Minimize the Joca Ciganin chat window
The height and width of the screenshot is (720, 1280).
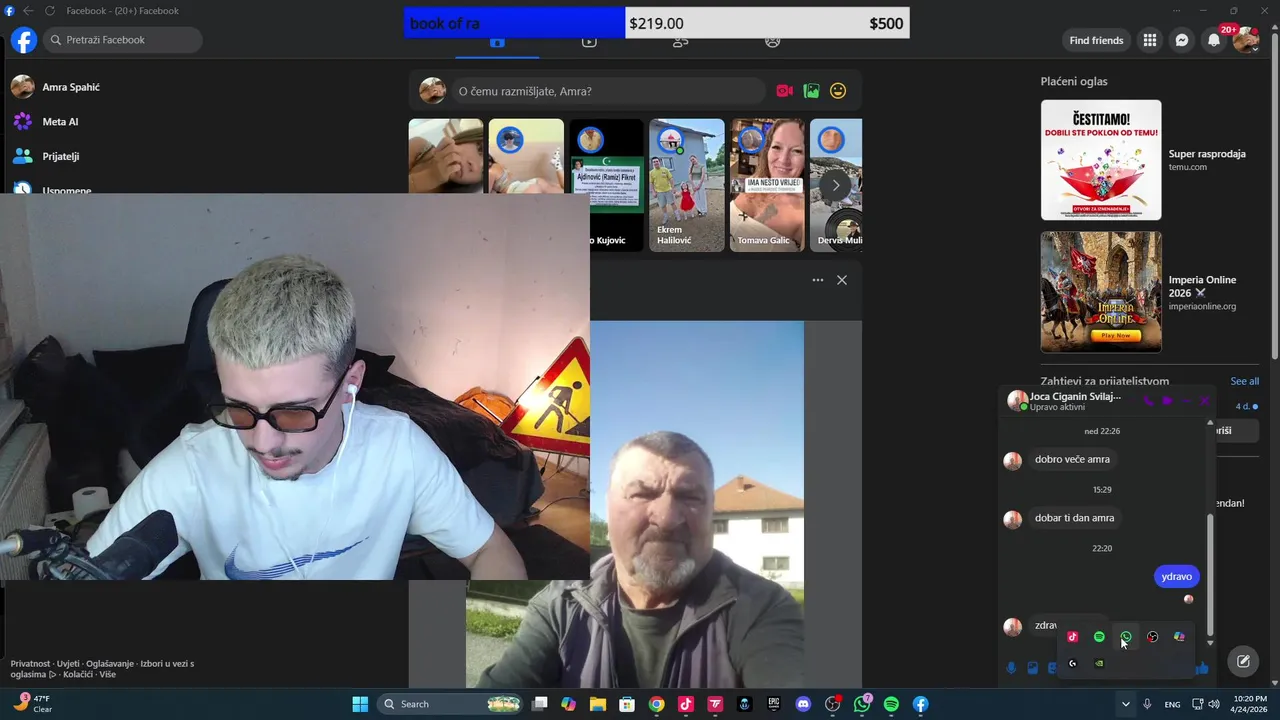click(x=1186, y=401)
